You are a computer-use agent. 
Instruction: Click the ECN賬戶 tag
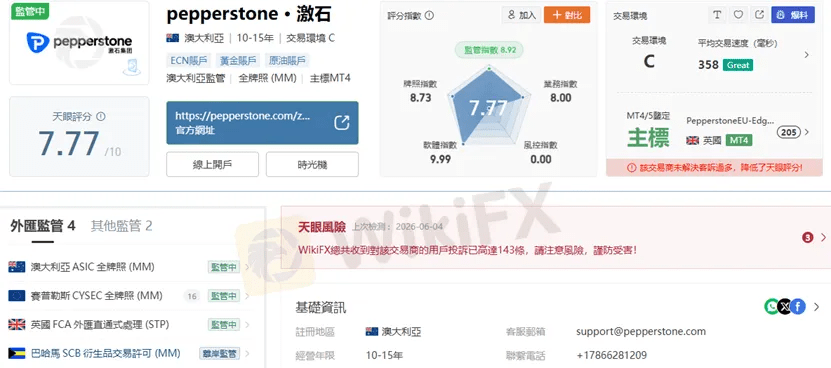click(189, 60)
